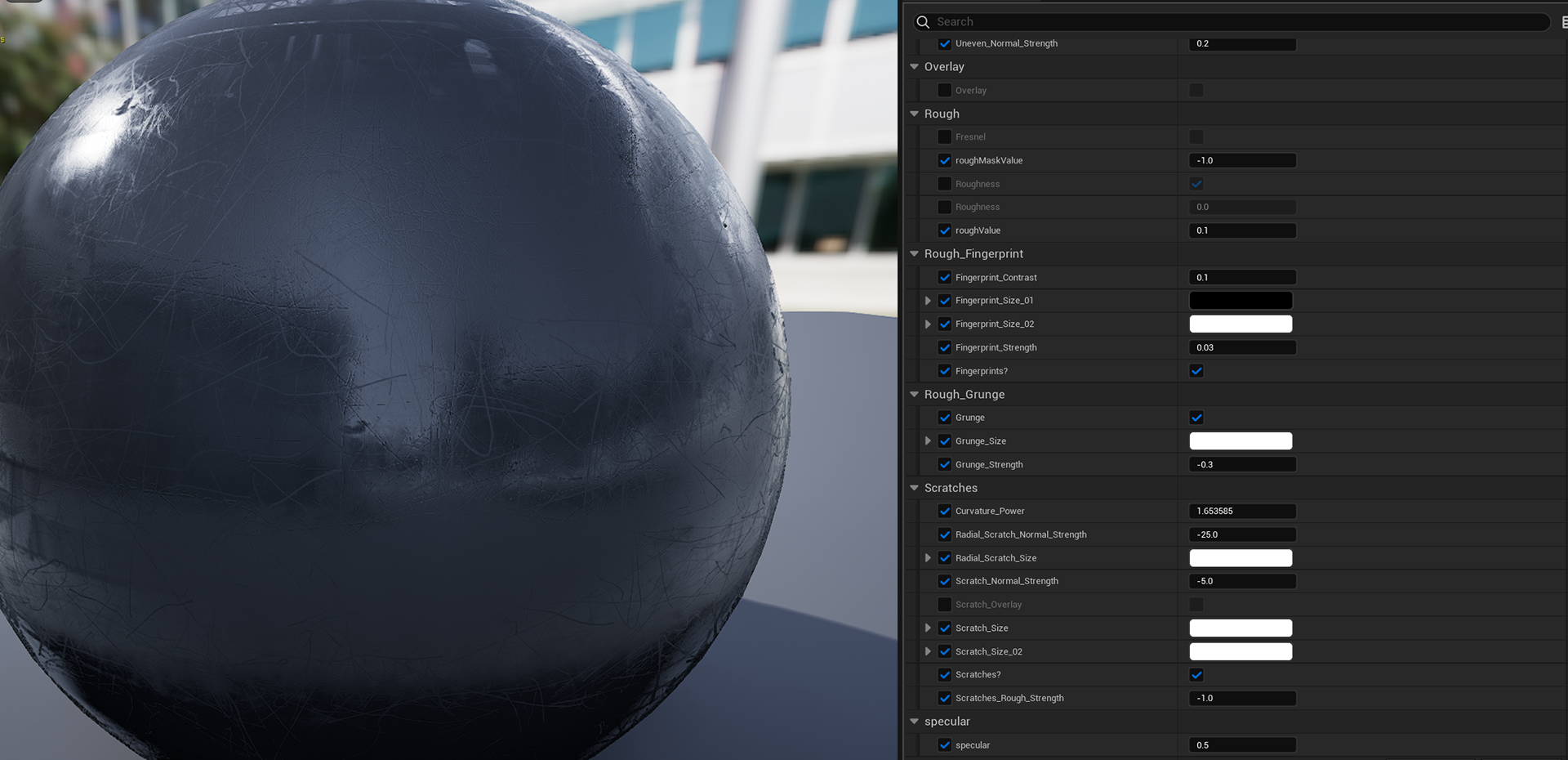1568x760 pixels.
Task: Edit Uneven_Normal_Strength value 0.2
Action: (1242, 43)
